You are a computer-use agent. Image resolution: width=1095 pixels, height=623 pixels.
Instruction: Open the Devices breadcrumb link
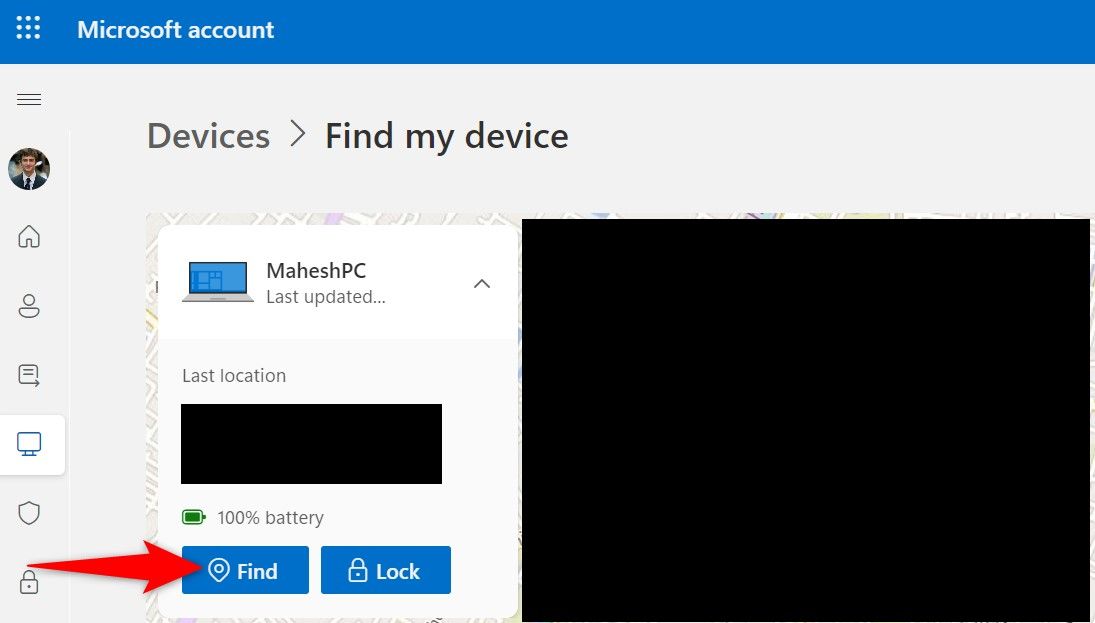click(208, 135)
